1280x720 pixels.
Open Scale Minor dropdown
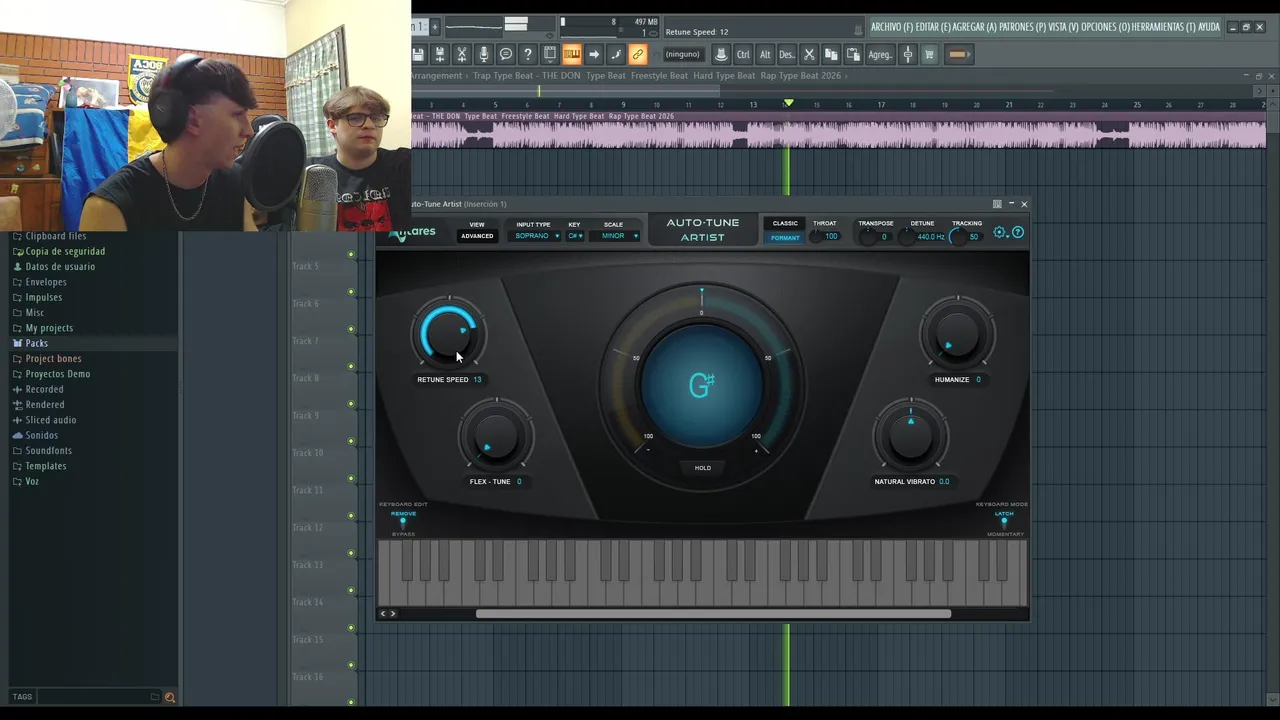point(615,236)
